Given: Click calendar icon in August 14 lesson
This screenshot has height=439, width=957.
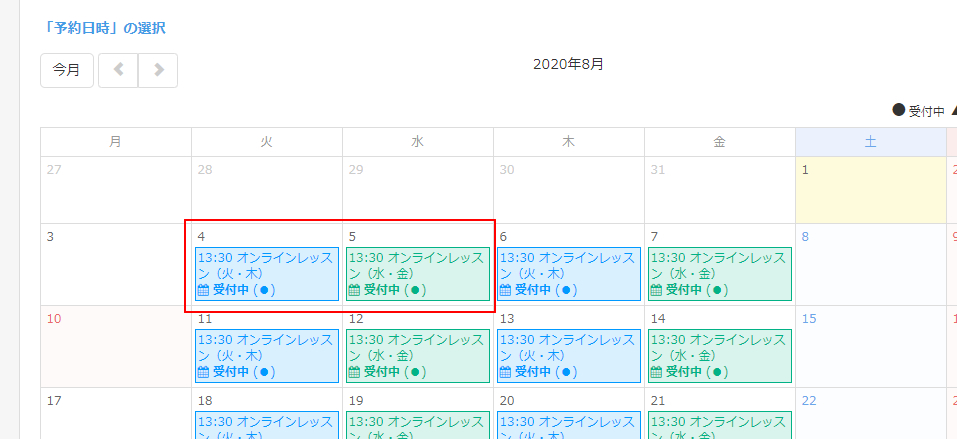Looking at the screenshot, I should tap(656, 372).
